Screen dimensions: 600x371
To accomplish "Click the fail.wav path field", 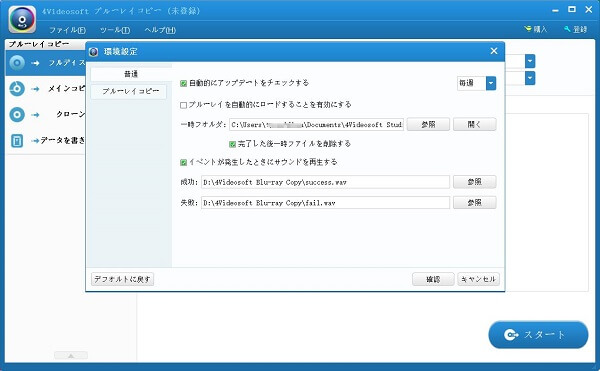I will coord(325,203).
